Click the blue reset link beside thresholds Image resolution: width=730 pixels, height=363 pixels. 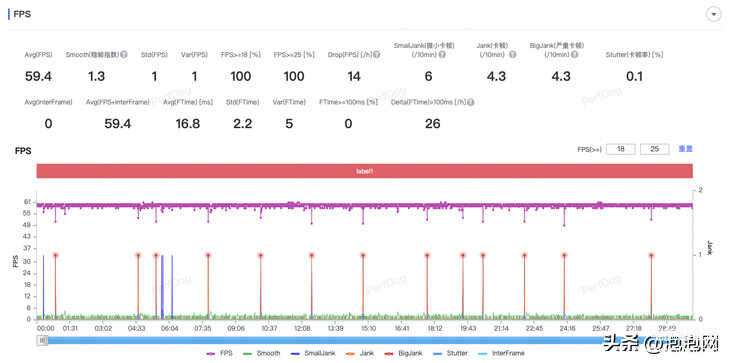[685, 149]
